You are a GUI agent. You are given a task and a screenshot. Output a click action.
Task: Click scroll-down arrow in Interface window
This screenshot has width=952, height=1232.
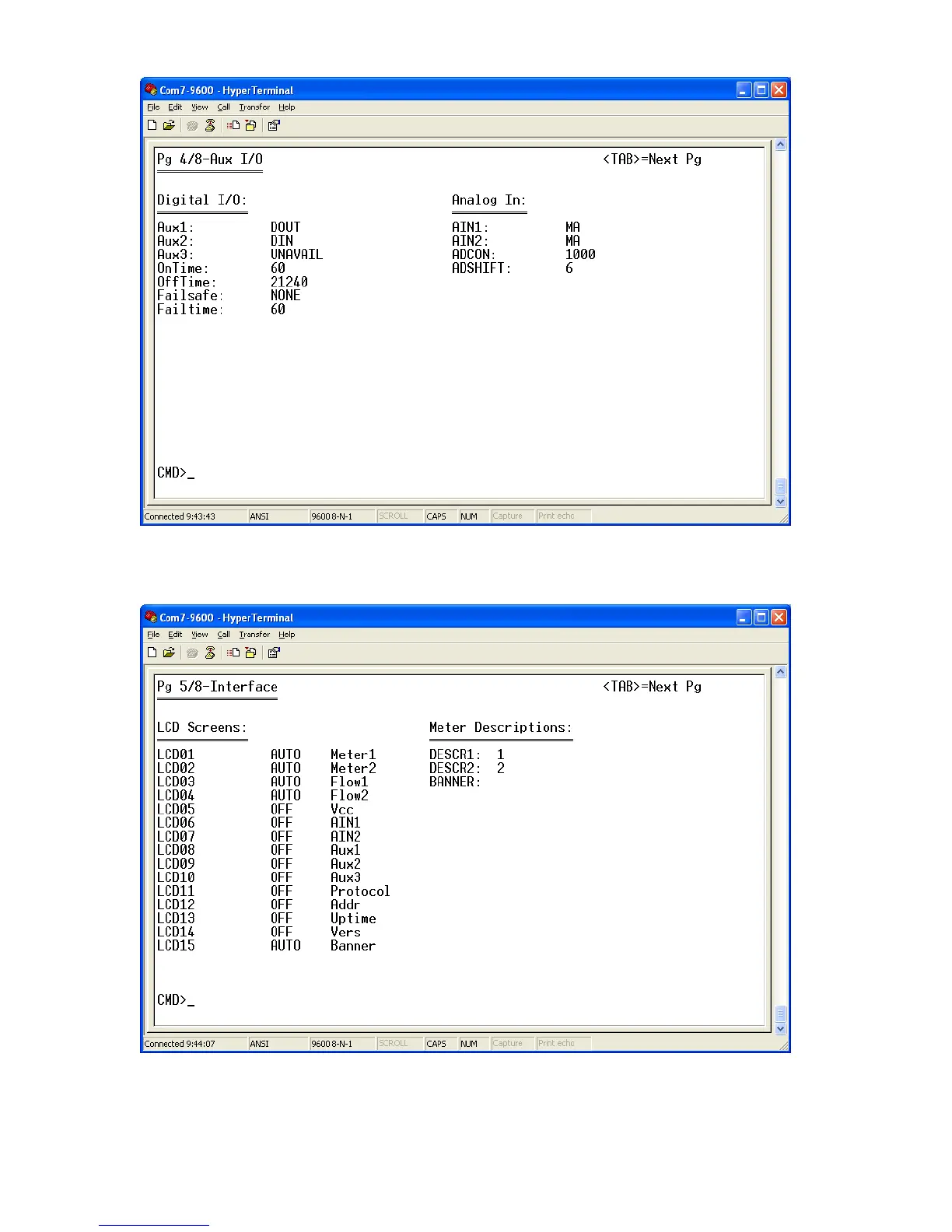point(781,1029)
